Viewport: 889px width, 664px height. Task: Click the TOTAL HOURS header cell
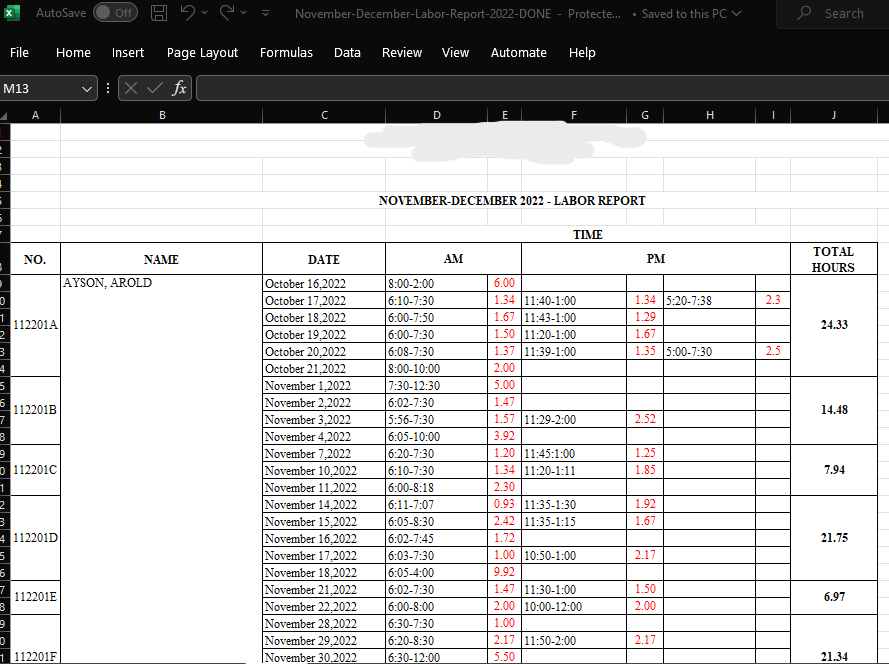[x=833, y=259]
